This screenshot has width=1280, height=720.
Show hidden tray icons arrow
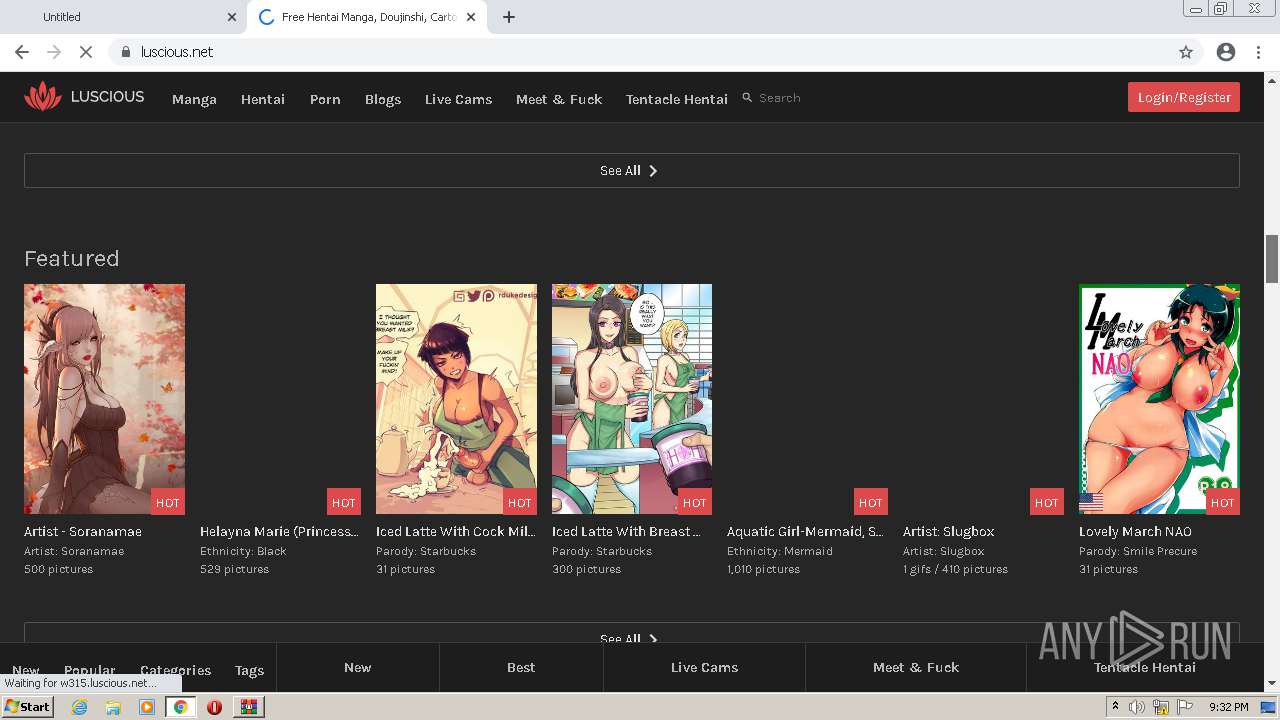pyautogui.click(x=1115, y=707)
